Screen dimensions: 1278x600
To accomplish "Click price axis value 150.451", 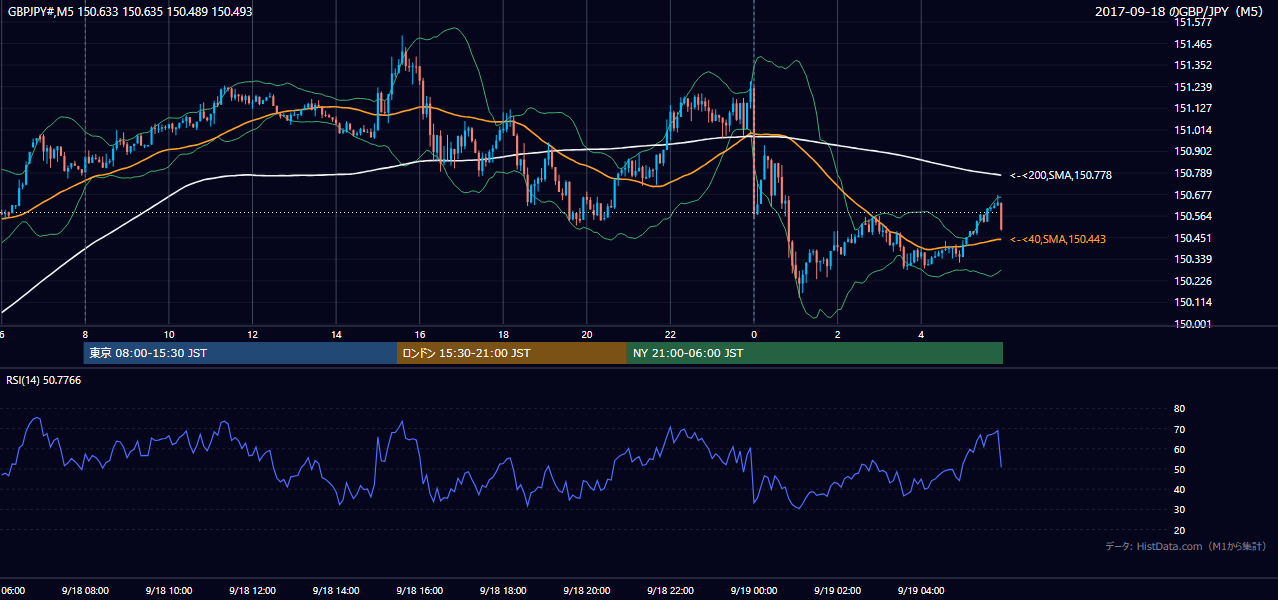I will [x=1193, y=238].
